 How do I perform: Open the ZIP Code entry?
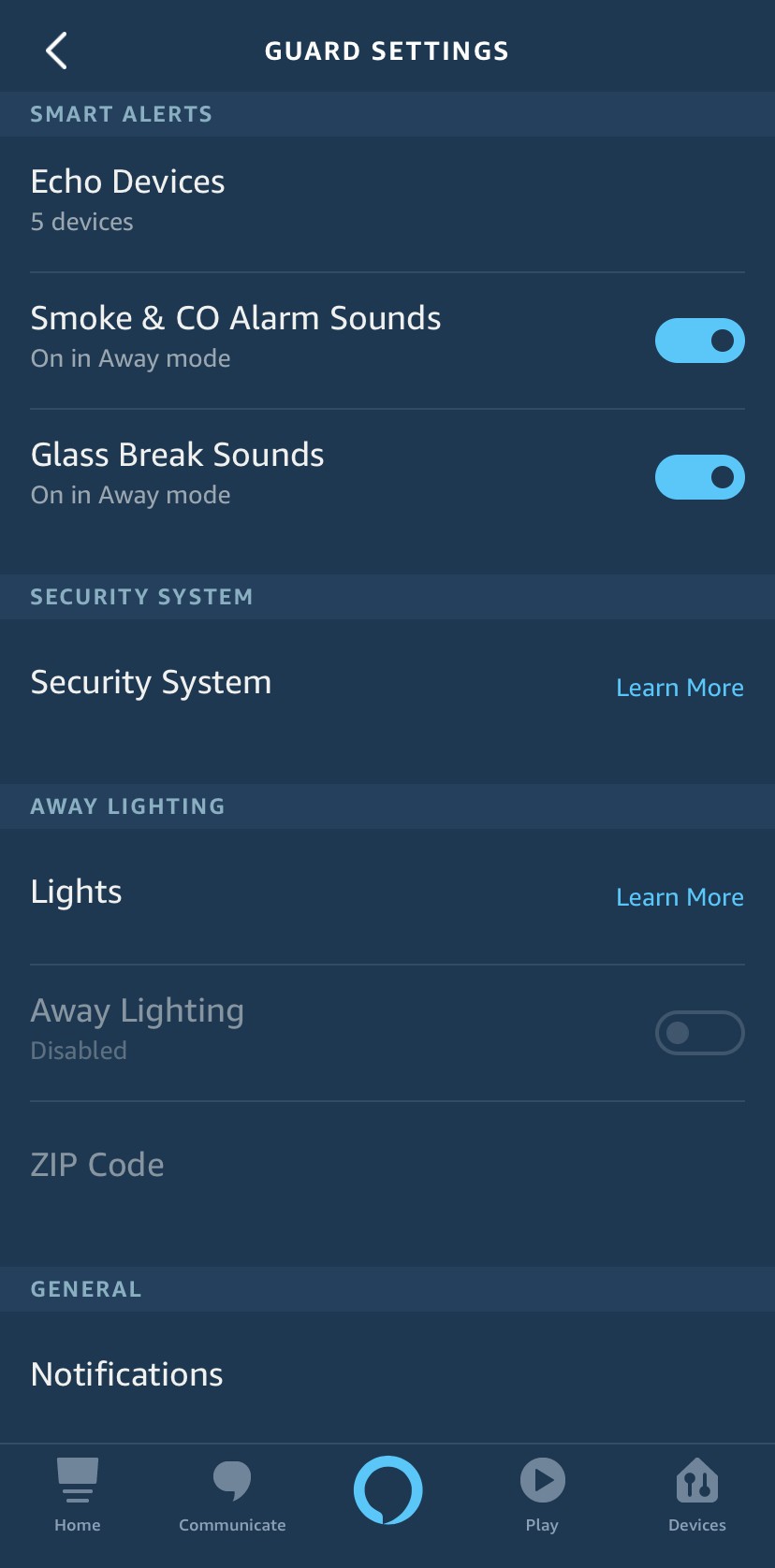[97, 1165]
